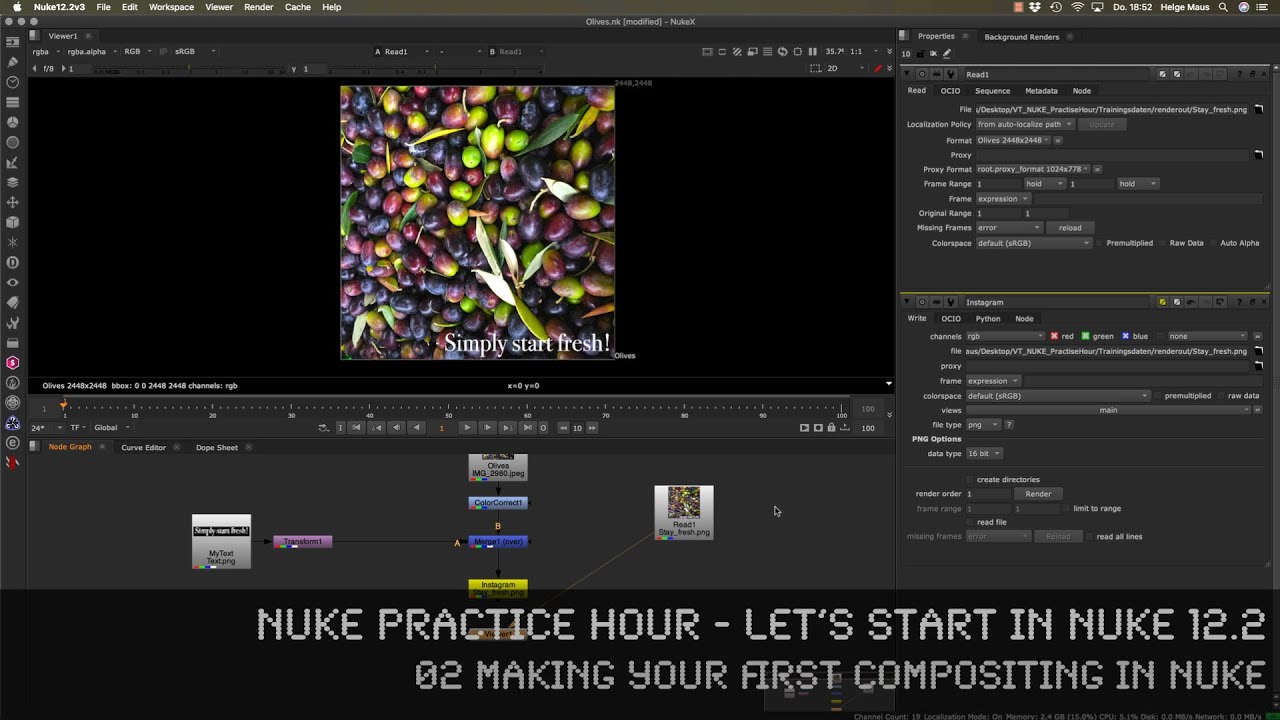Toggle the green channel checkbox
The width and height of the screenshot is (1280, 720).
(x=1085, y=336)
